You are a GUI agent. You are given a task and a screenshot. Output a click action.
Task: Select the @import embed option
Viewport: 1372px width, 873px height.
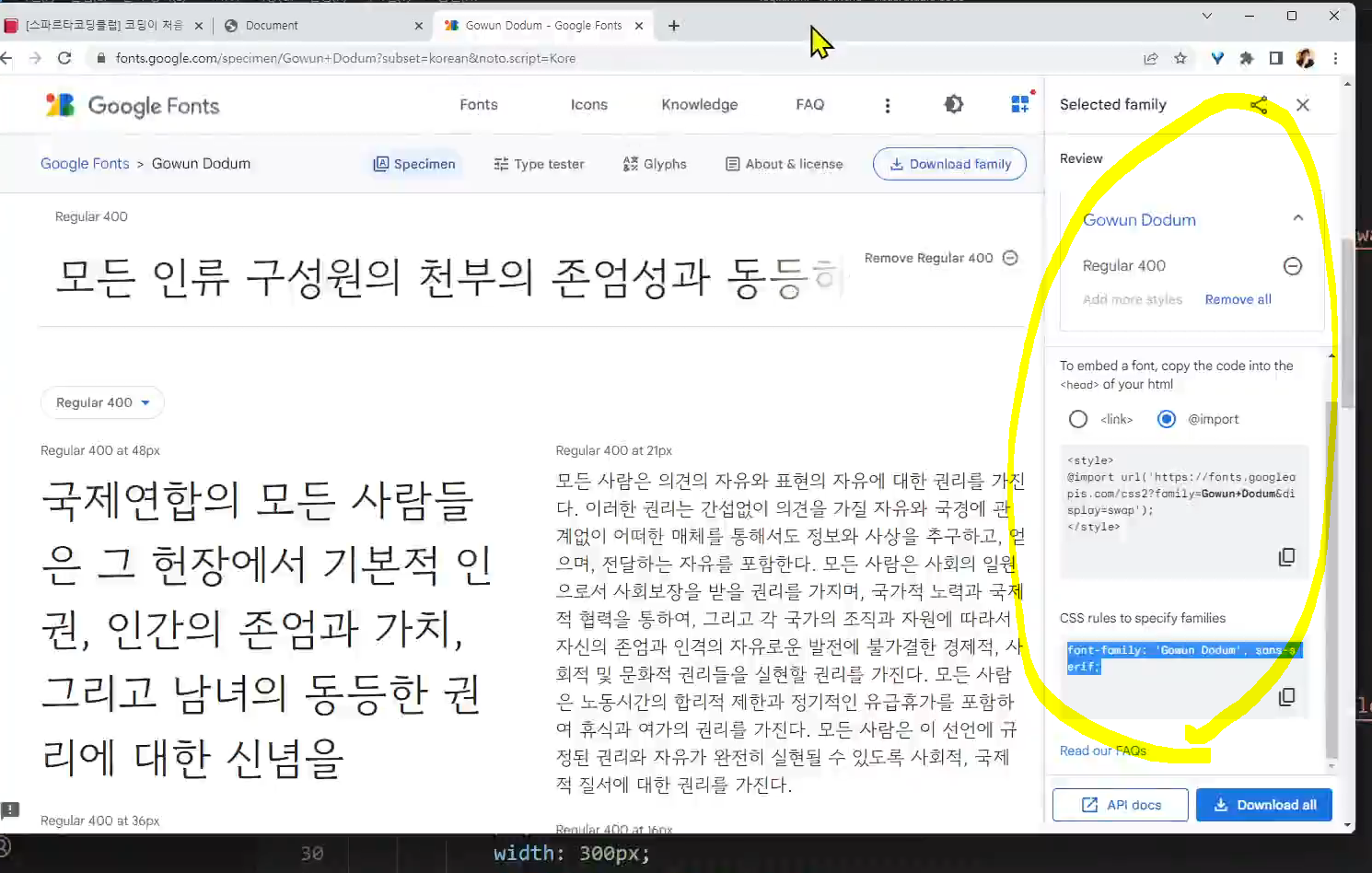pos(1167,419)
